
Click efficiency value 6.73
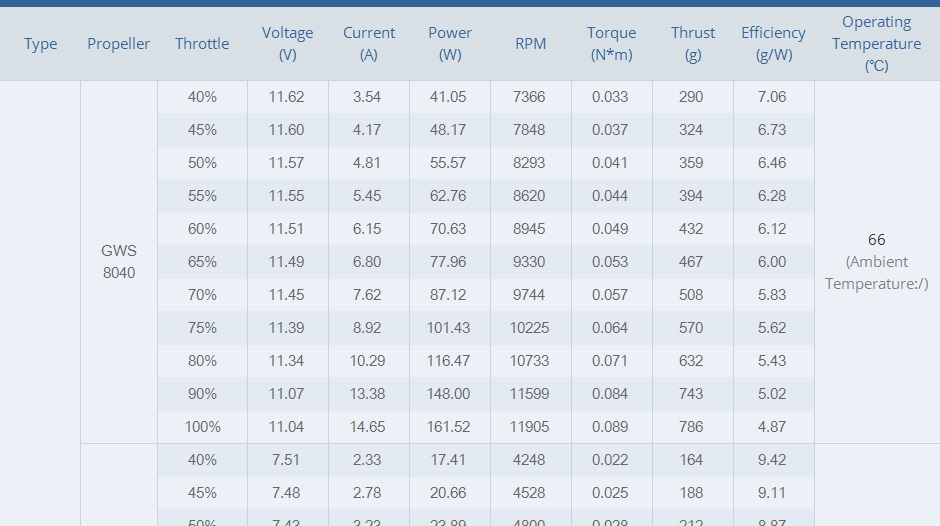click(x=772, y=130)
